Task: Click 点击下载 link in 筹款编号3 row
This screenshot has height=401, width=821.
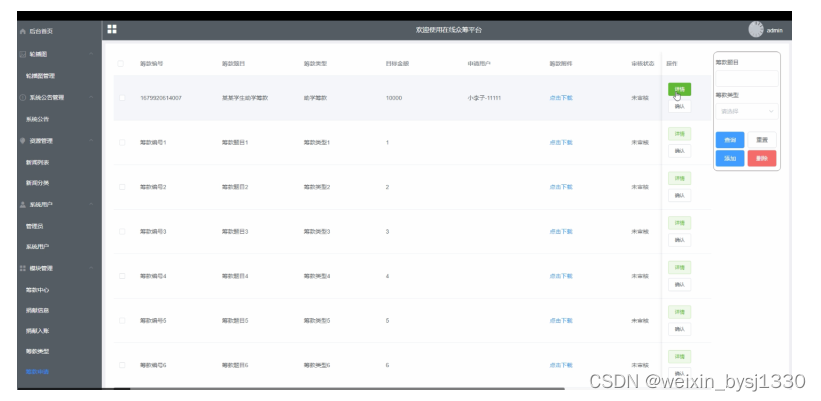Action: coord(561,231)
